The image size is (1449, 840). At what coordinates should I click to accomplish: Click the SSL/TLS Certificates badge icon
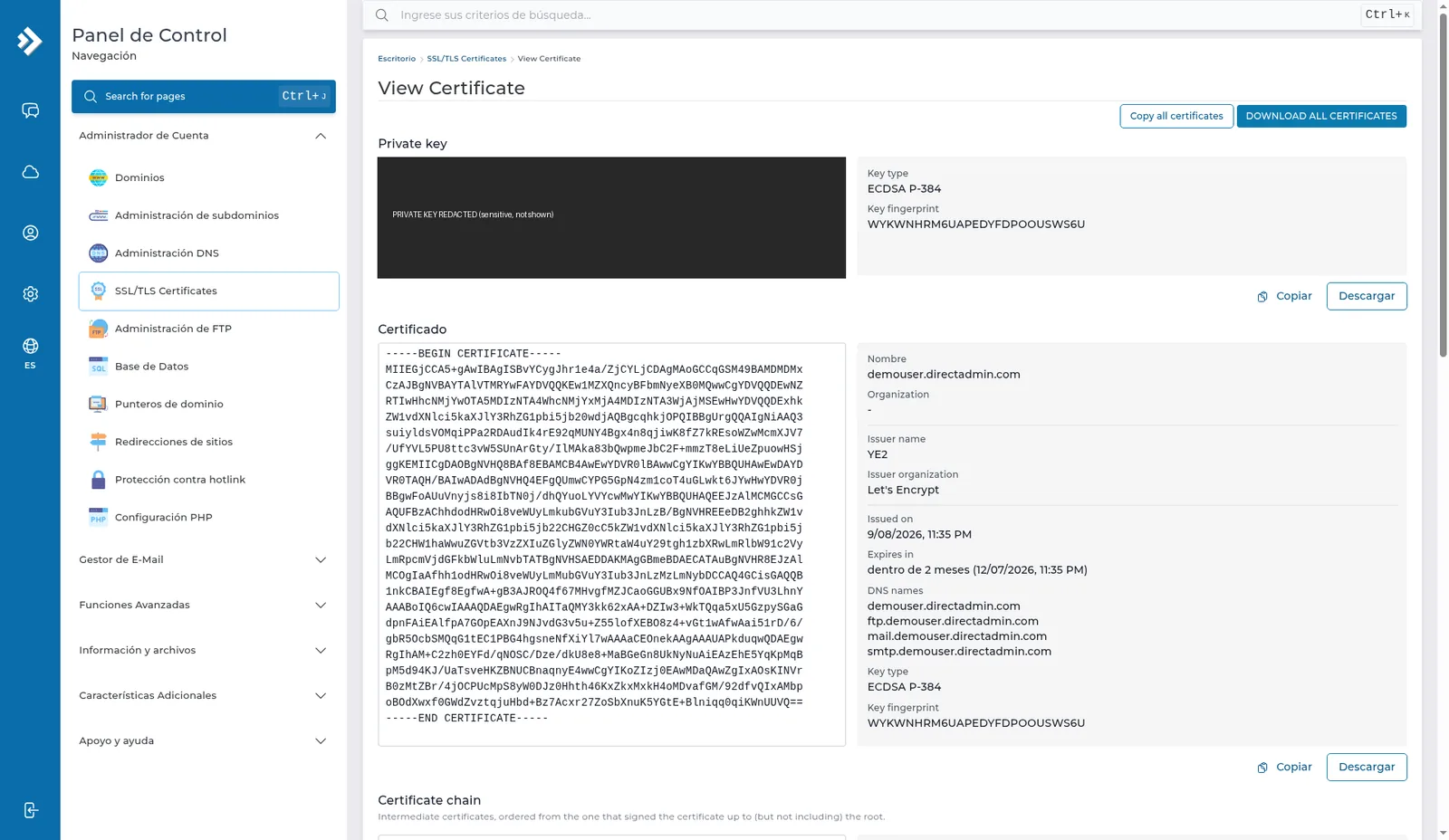coord(98,291)
